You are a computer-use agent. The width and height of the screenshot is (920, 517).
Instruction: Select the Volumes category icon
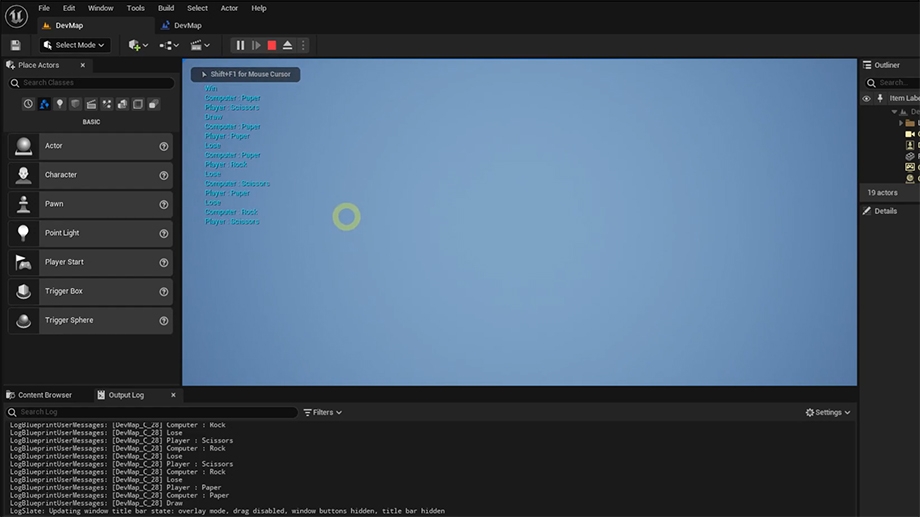point(138,104)
